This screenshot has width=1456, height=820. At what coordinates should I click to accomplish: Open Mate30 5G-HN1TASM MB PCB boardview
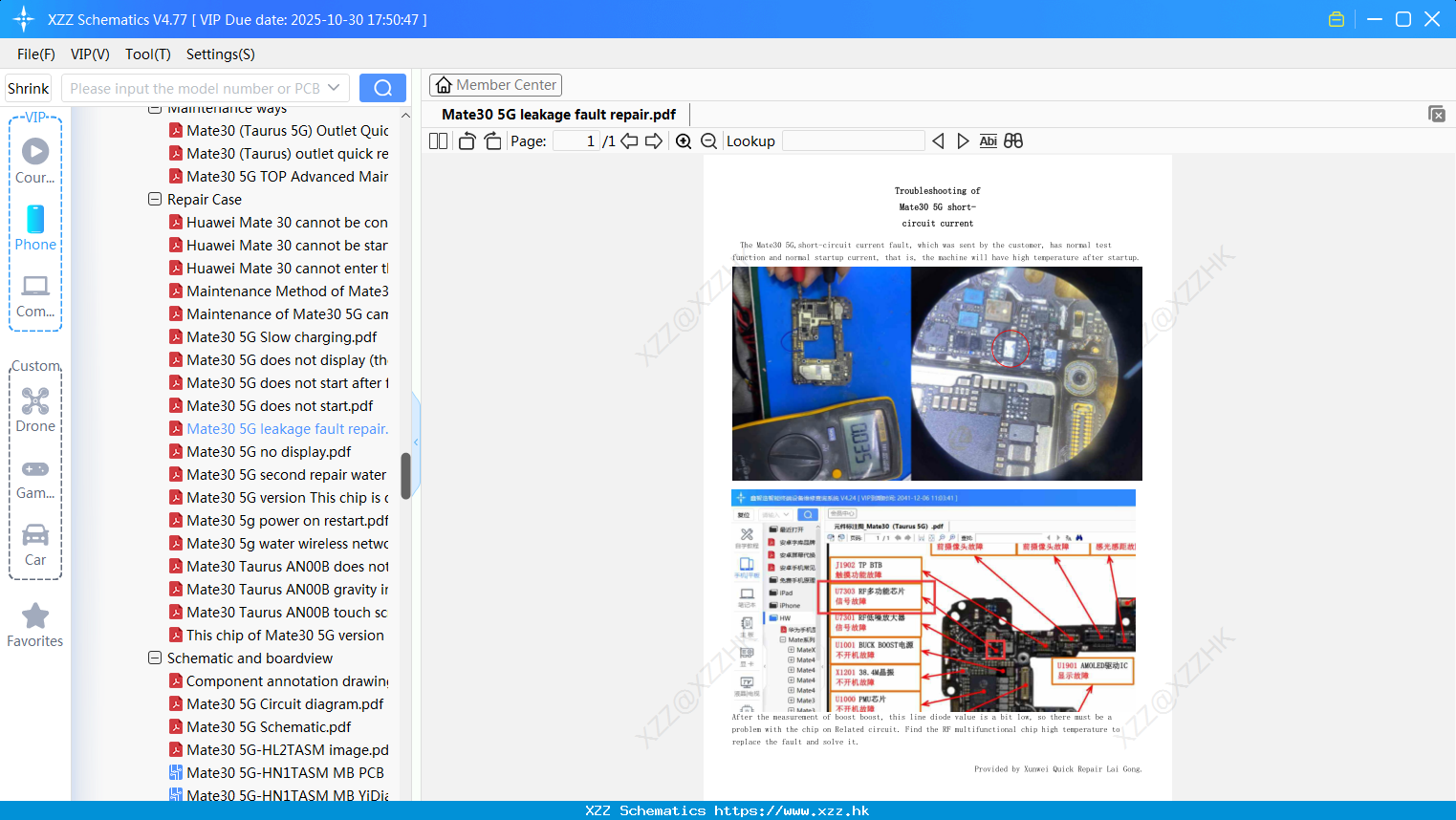coord(276,773)
